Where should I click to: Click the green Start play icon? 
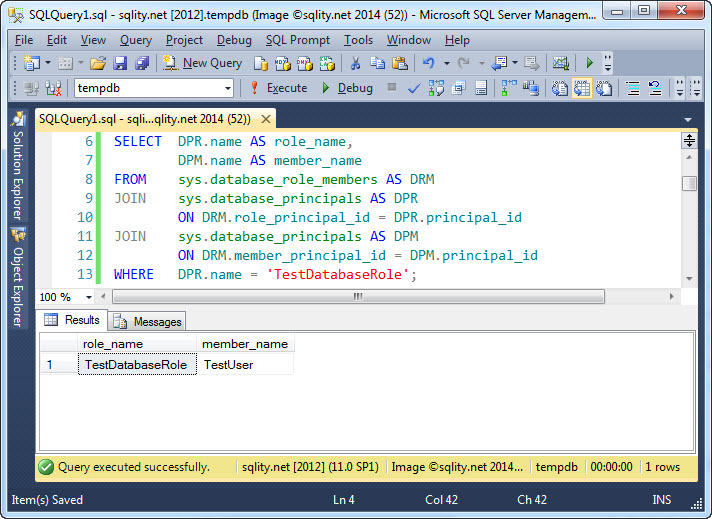click(x=589, y=63)
